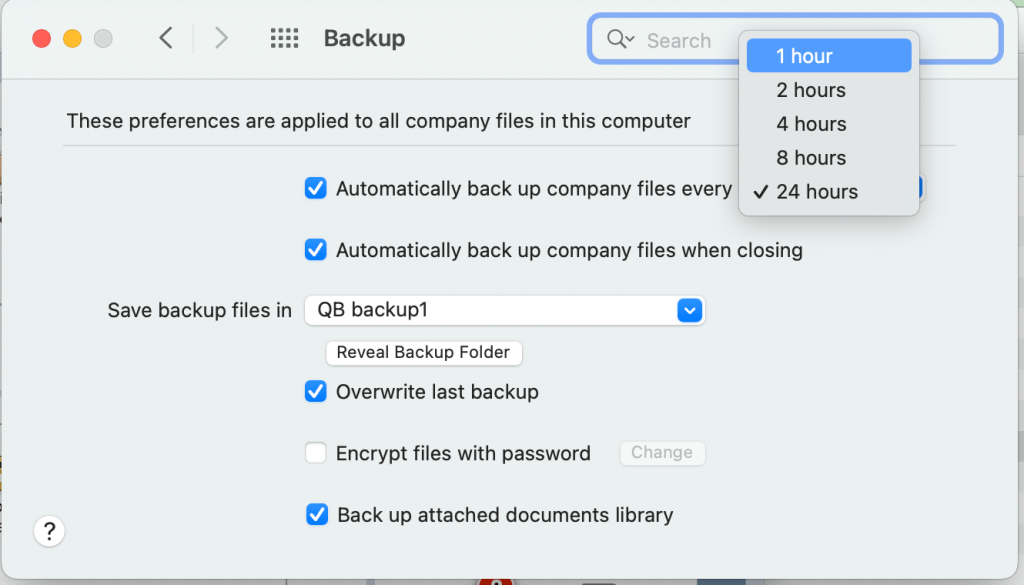Toggle Back up attached documents library

tap(317, 514)
